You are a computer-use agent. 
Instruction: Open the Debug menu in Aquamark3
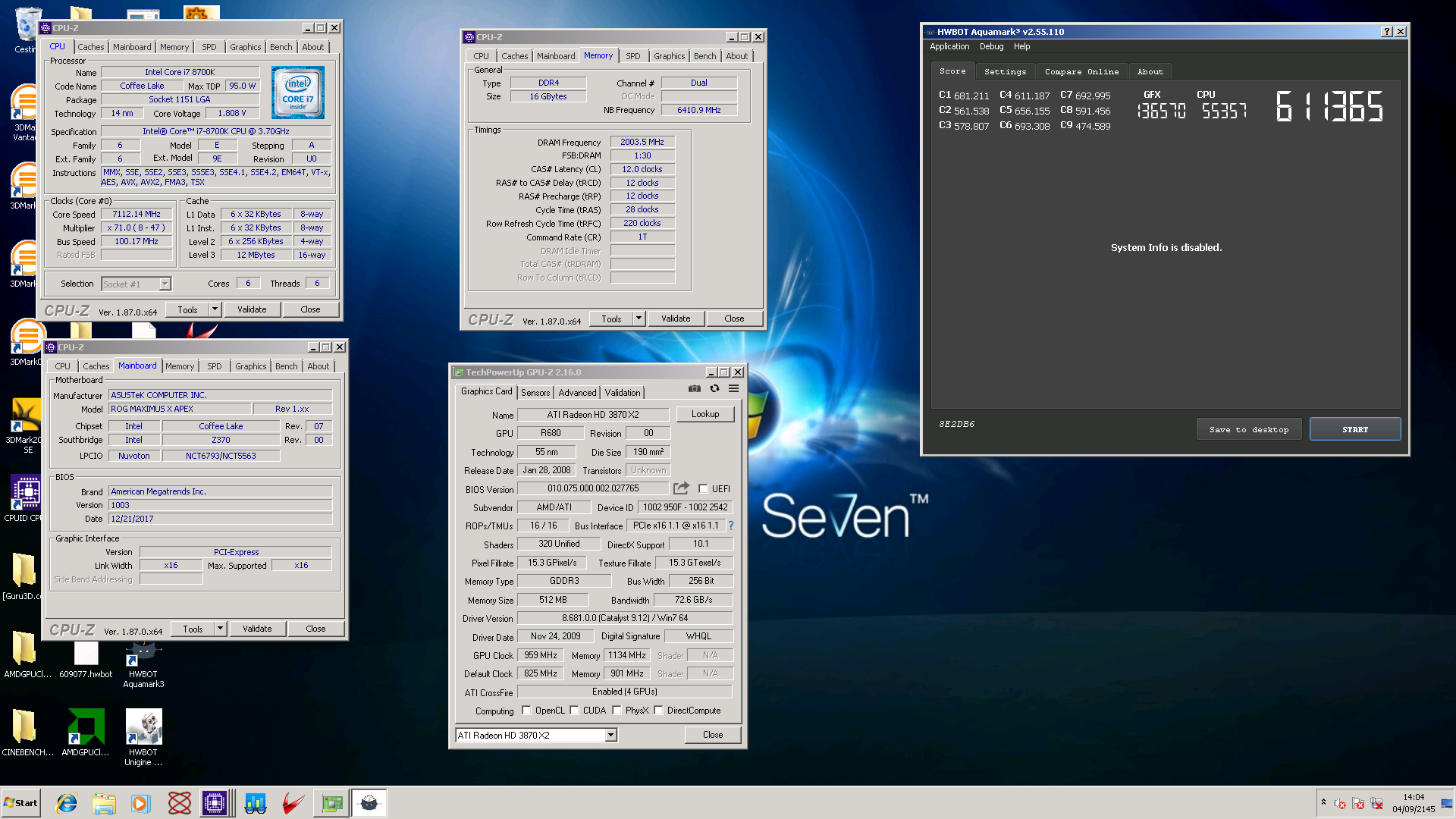coord(991,47)
